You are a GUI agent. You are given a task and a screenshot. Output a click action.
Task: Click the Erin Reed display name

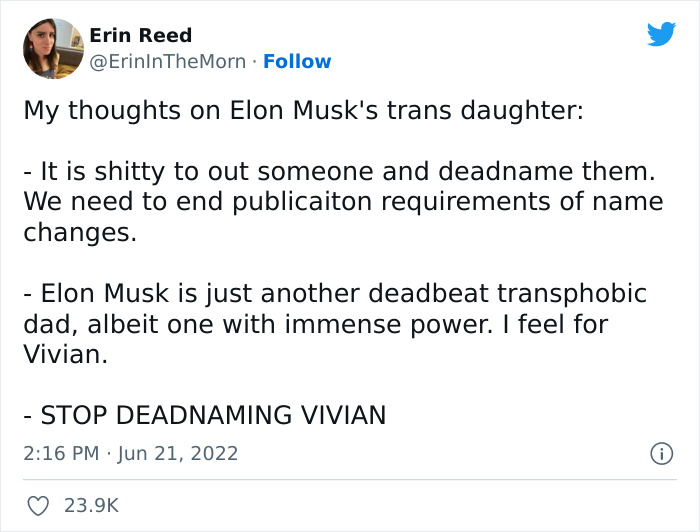pyautogui.click(x=140, y=36)
